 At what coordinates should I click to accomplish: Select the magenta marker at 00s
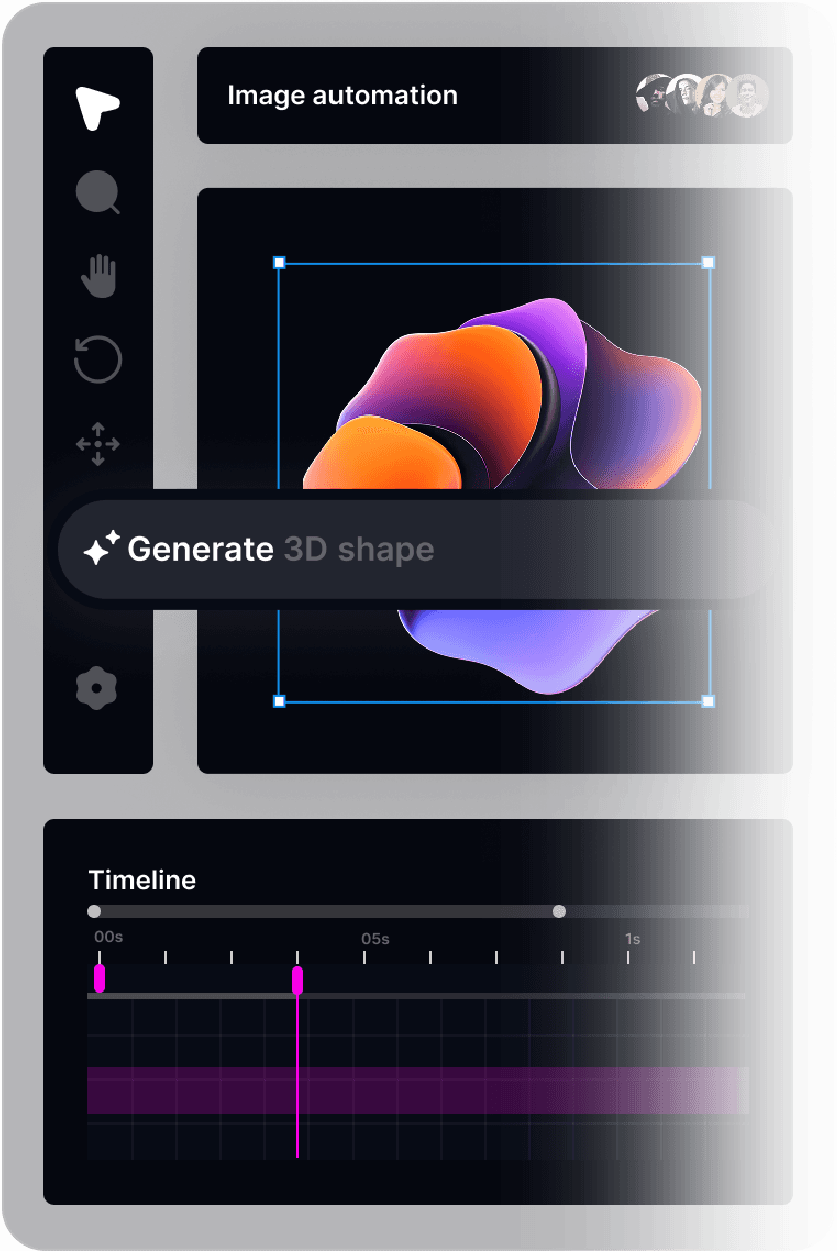click(x=99, y=978)
